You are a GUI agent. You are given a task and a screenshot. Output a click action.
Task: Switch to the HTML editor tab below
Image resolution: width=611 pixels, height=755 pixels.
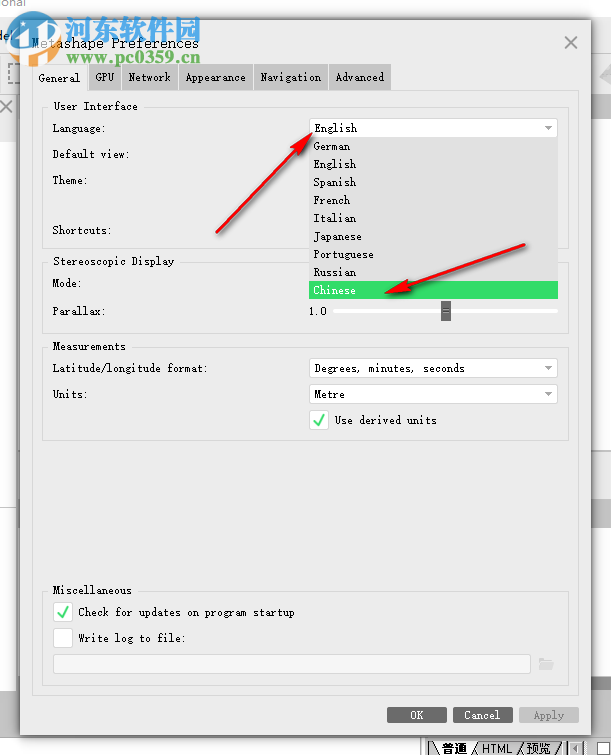[x=496, y=748]
